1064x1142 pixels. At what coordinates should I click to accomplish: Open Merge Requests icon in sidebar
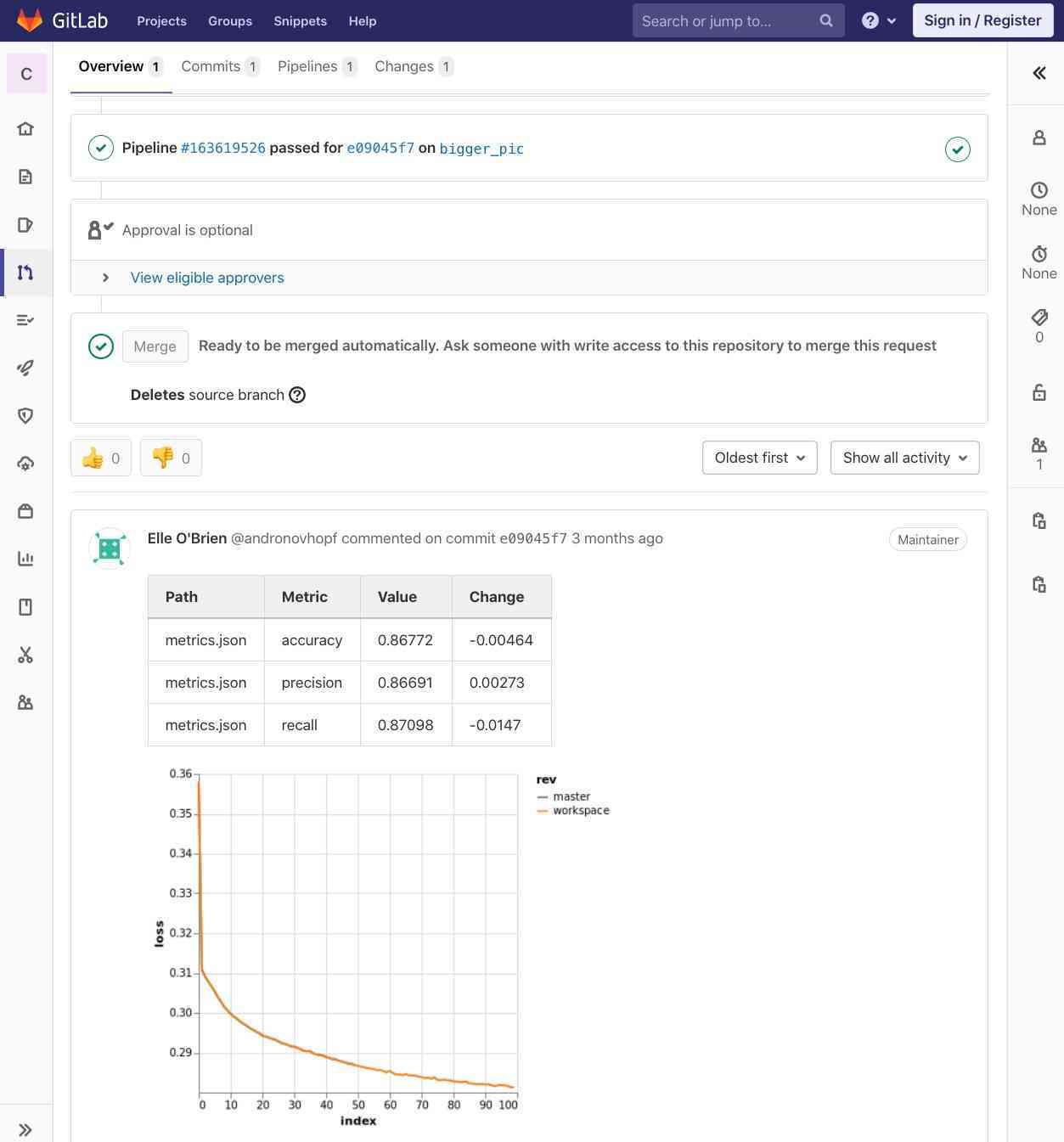25,273
